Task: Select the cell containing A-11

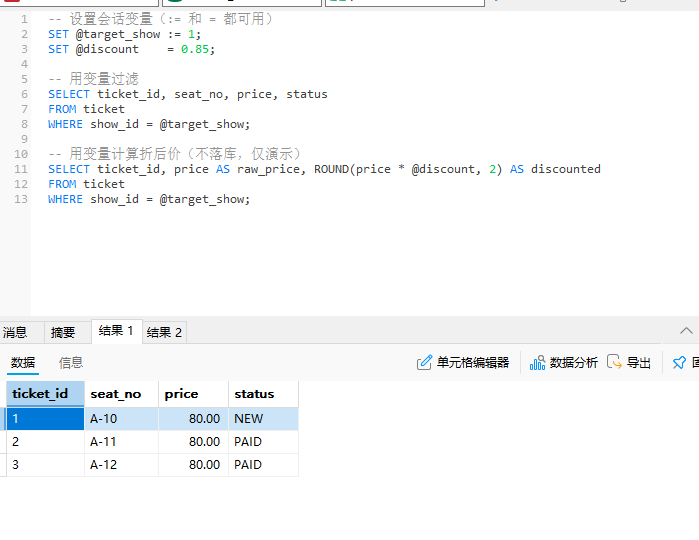Action: pos(105,441)
